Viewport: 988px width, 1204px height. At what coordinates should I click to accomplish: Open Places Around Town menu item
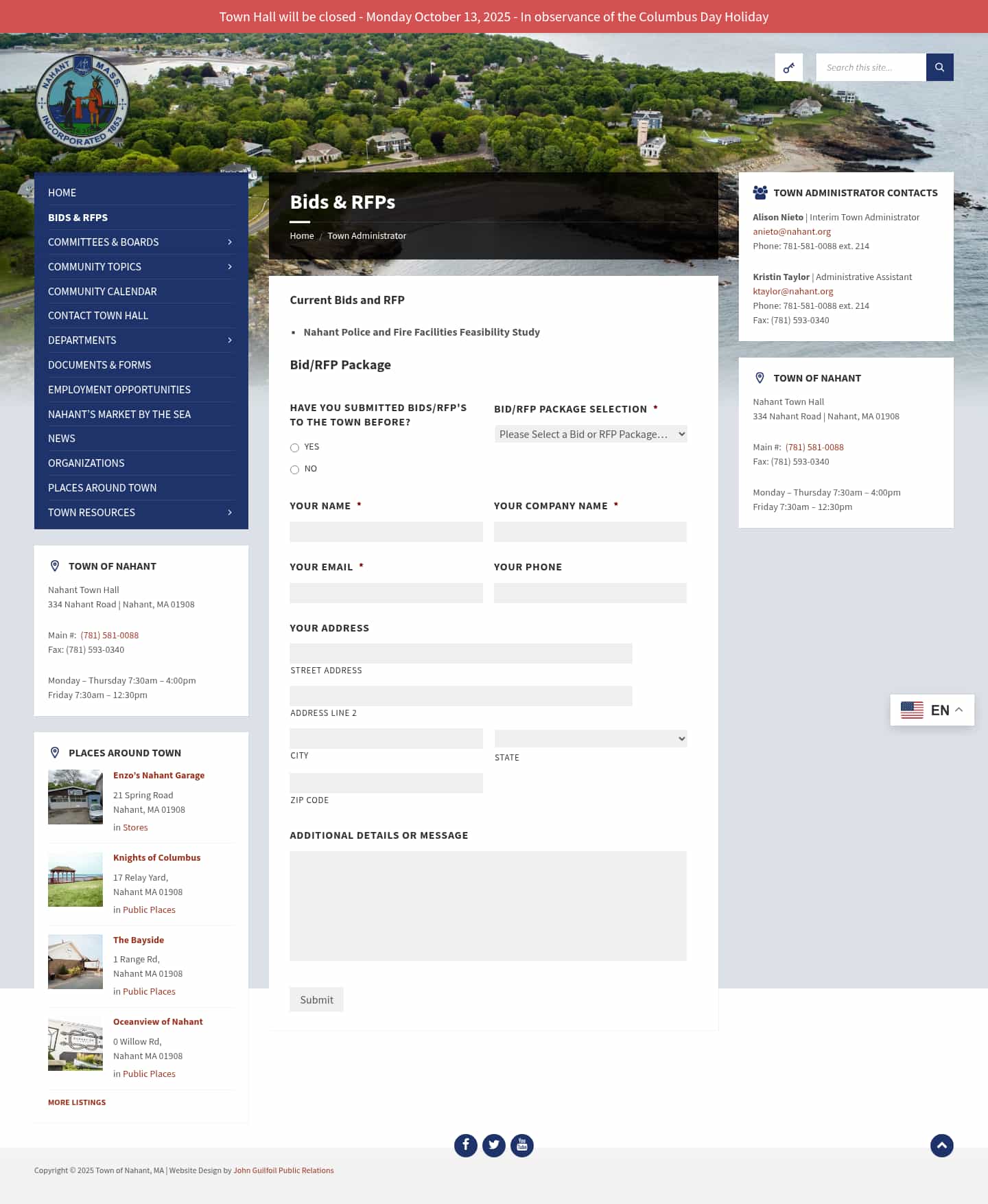(102, 488)
